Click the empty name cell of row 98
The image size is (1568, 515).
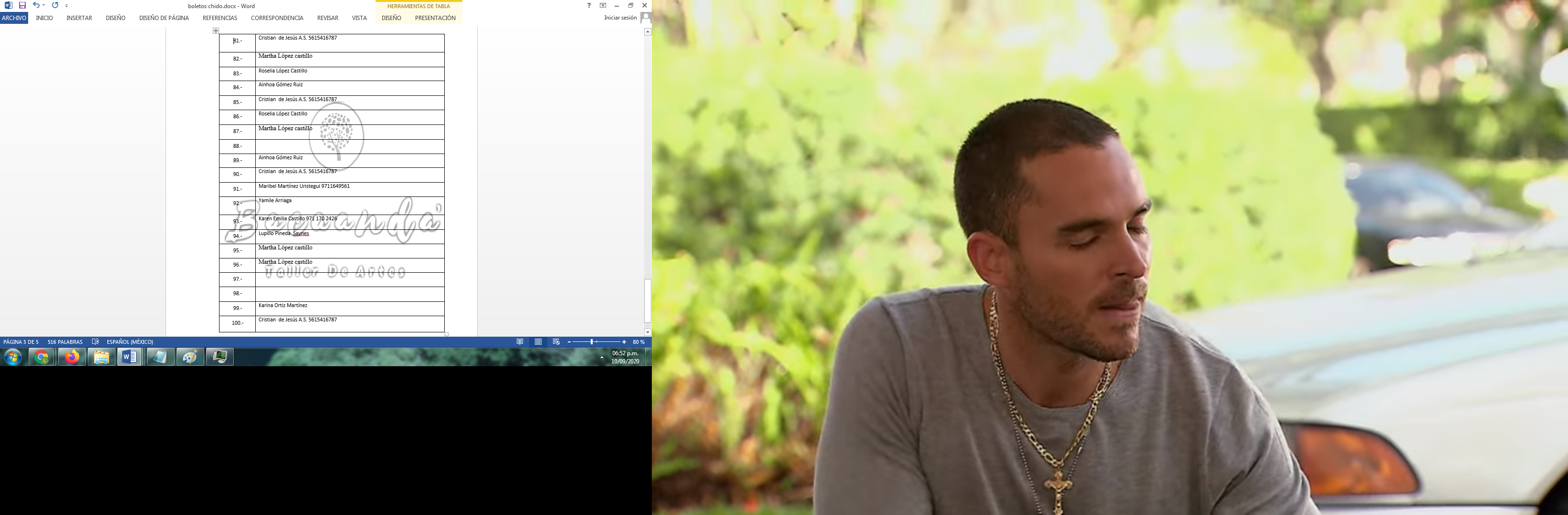(x=350, y=294)
